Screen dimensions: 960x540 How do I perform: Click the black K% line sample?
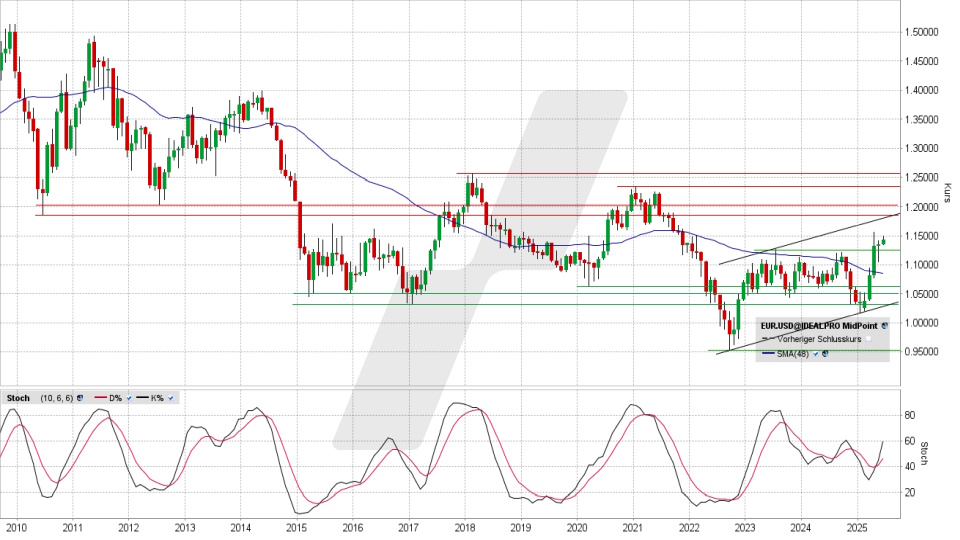click(x=142, y=397)
